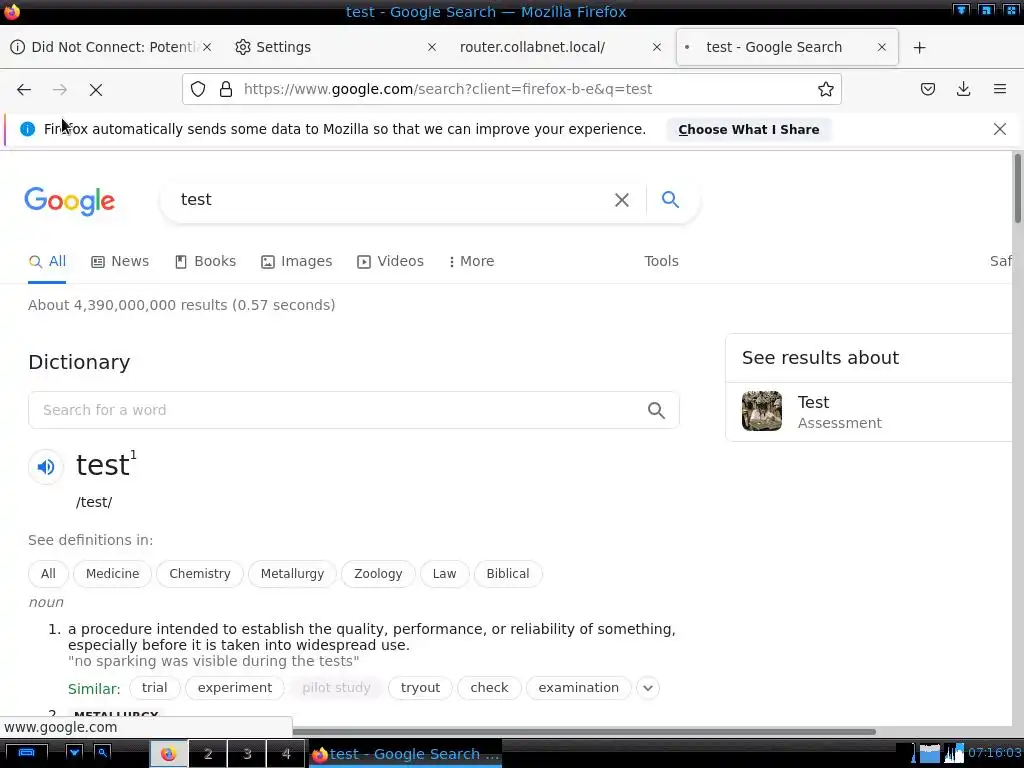Click the taskbar dropdown arrow icon
The width and height of the screenshot is (1024, 768).
click(x=74, y=752)
